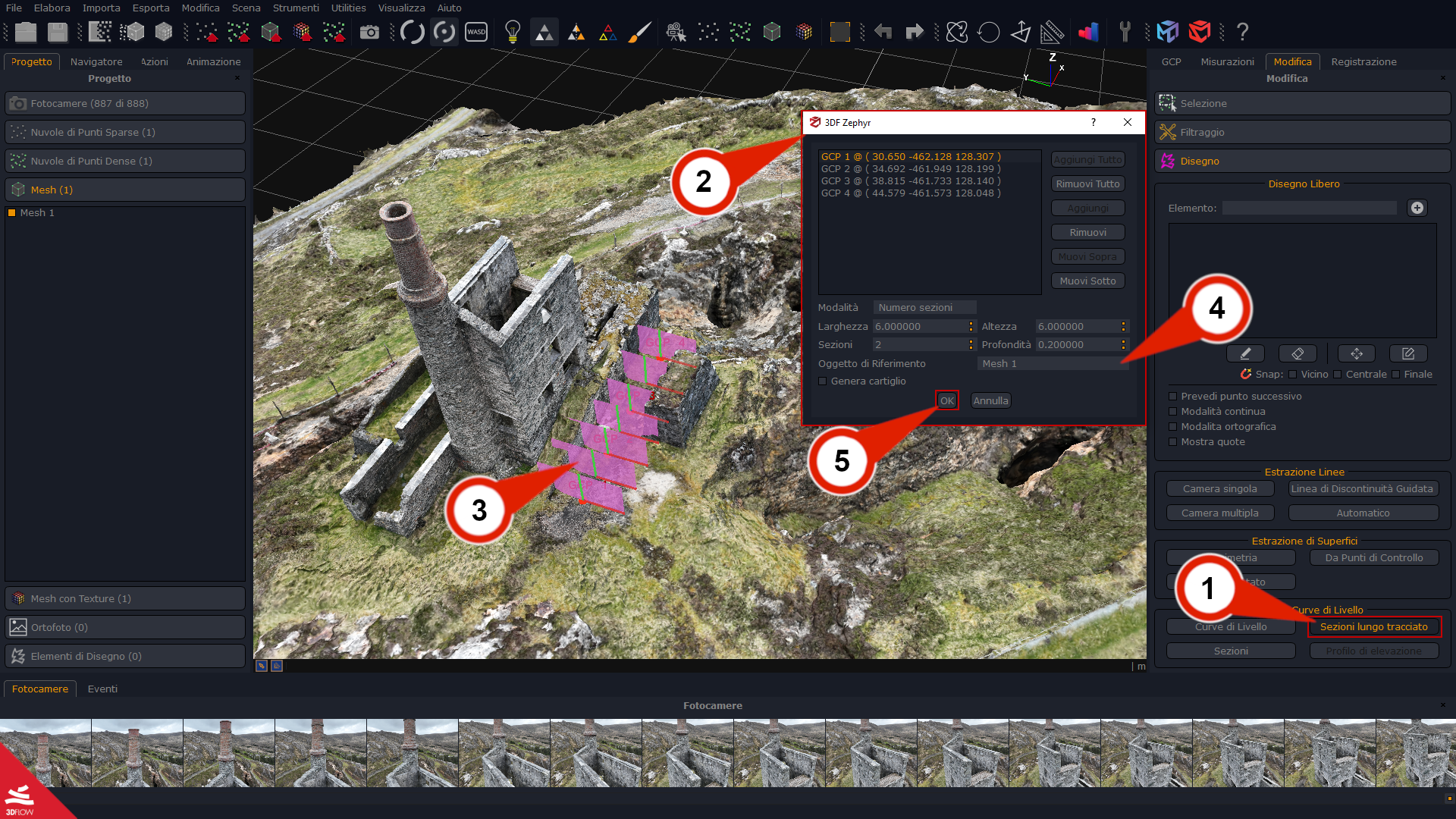Select GCP 2 row in the dialog list
Viewport: 1456px width, 819px height.
(x=930, y=169)
